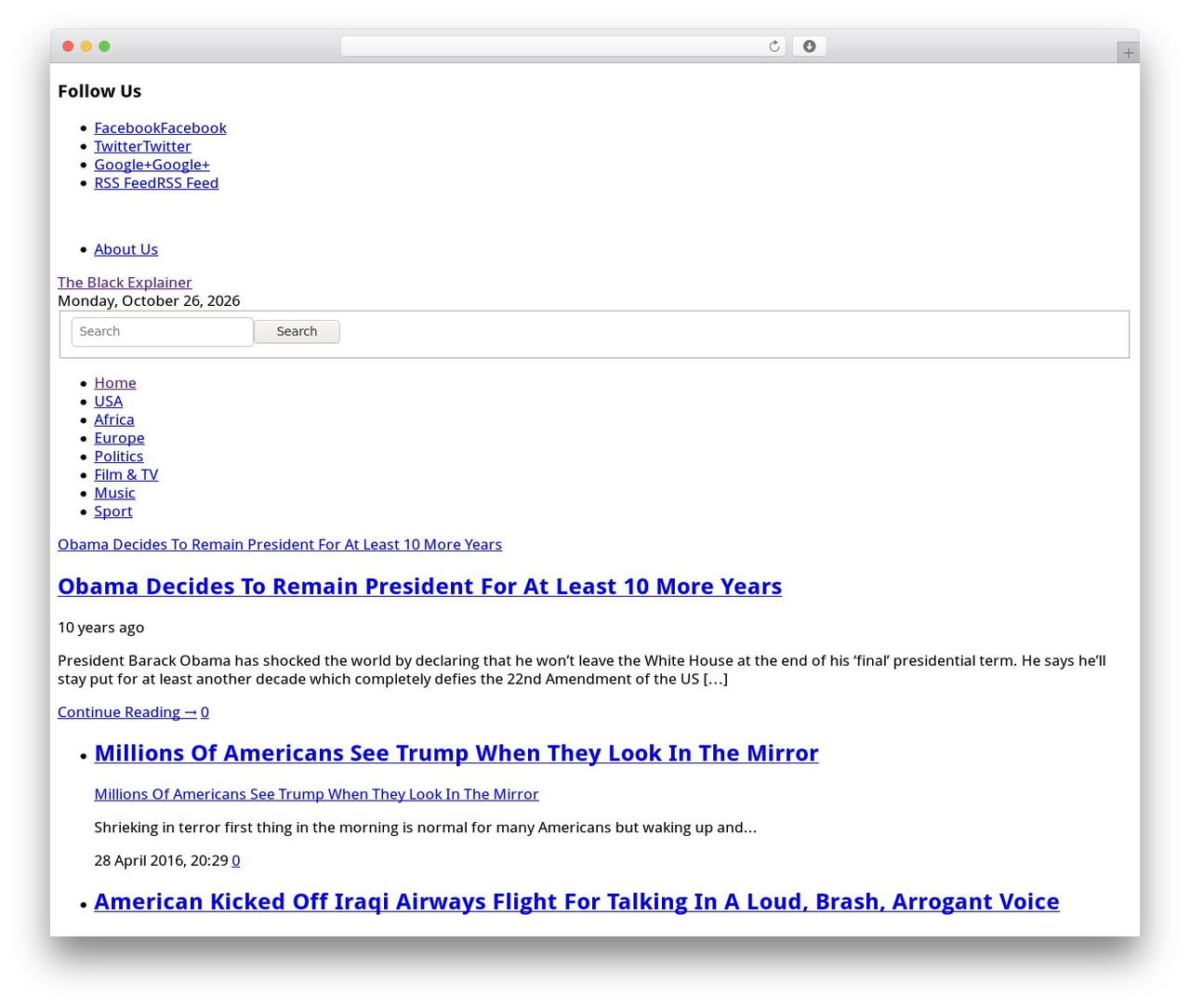Click The Black Explainer site title
The width and height of the screenshot is (1190, 1008).
[x=125, y=283]
